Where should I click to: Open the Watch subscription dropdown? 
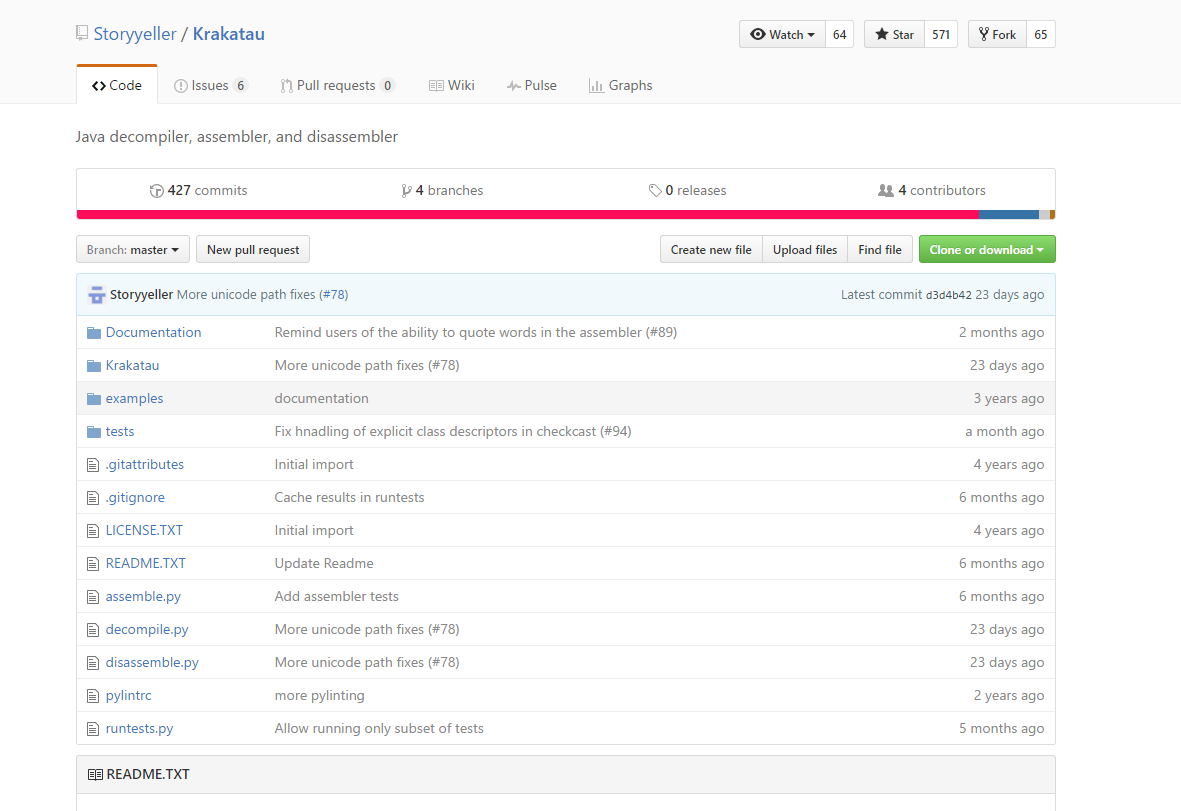782,35
